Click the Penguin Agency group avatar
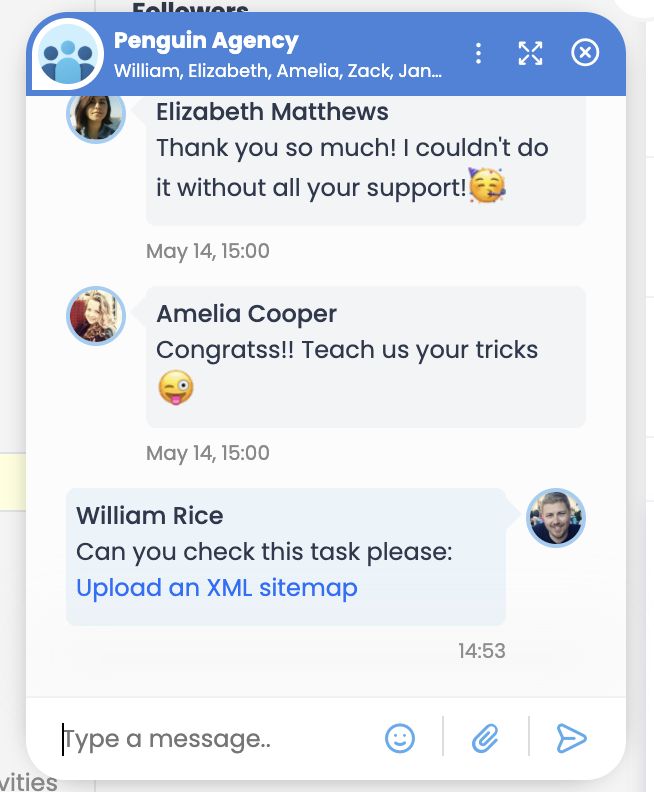 (69, 56)
